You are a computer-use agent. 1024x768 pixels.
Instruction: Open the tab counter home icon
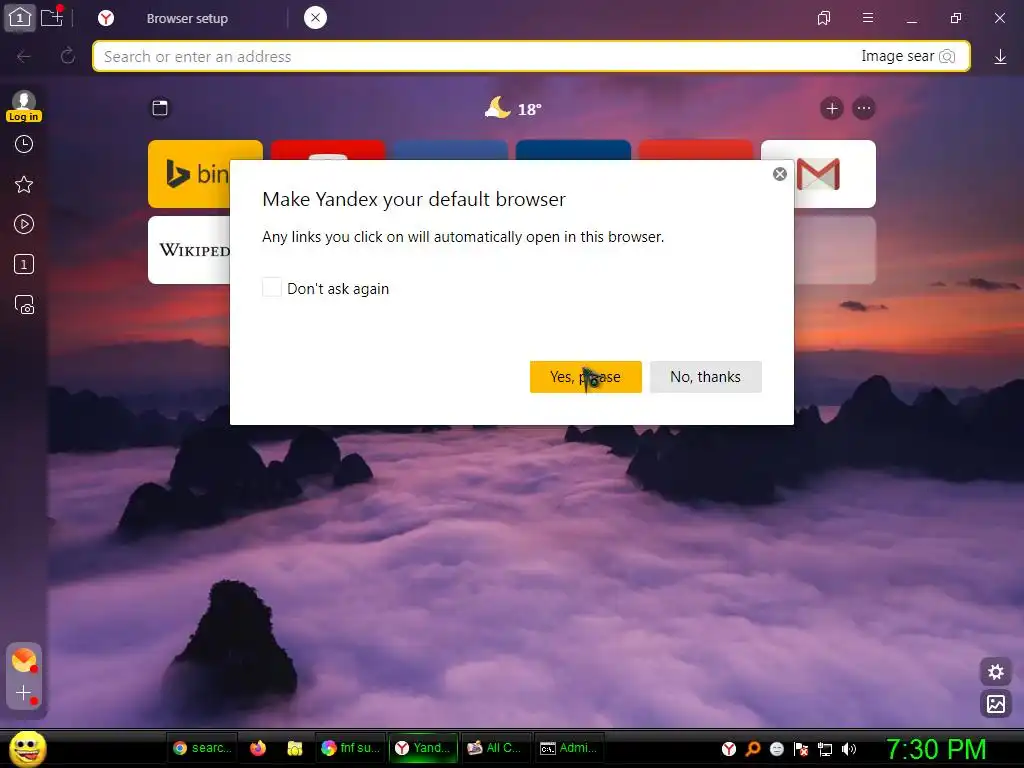pyautogui.click(x=20, y=18)
